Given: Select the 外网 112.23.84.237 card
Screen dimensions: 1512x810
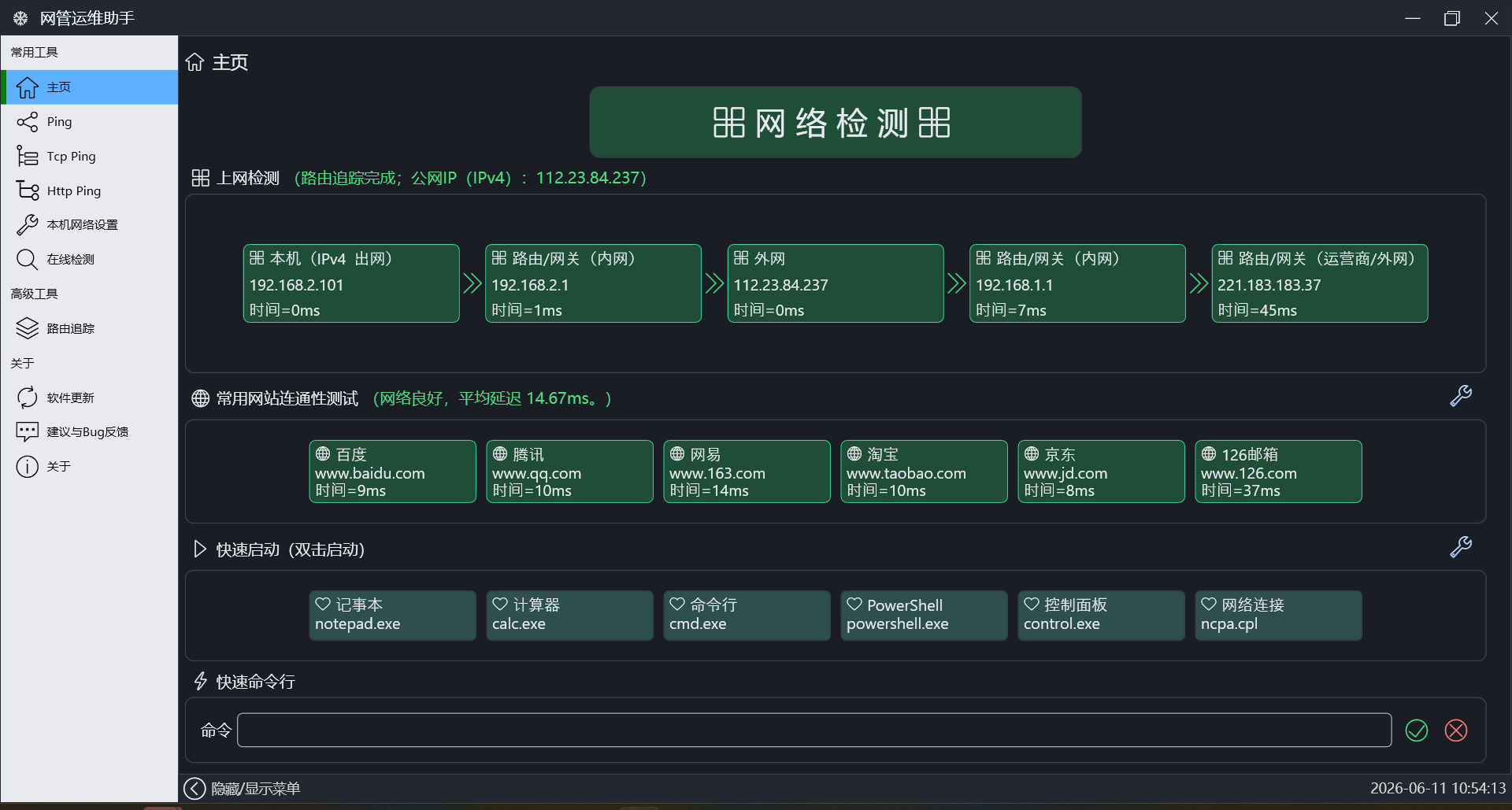Looking at the screenshot, I should (x=836, y=283).
